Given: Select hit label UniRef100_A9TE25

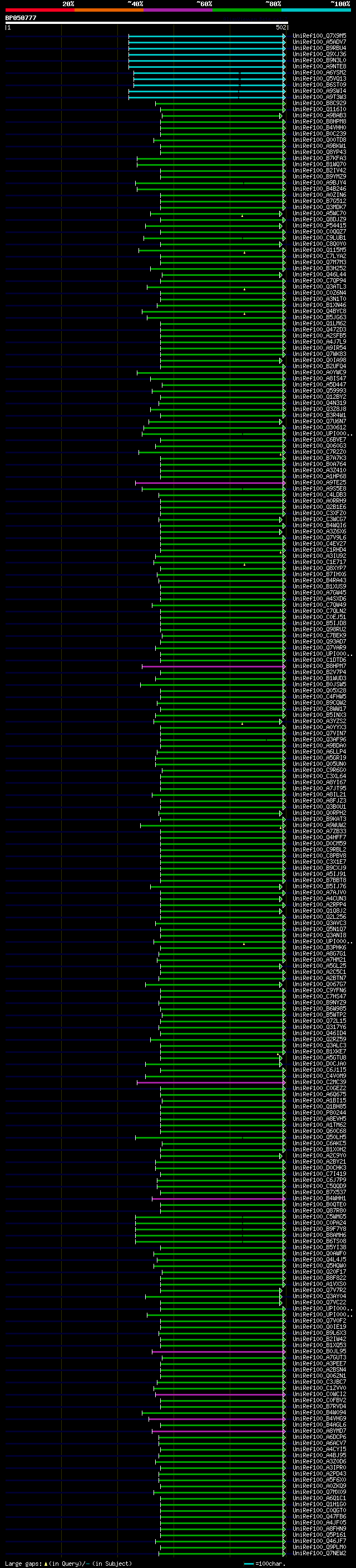Looking at the screenshot, I should pos(319,483).
